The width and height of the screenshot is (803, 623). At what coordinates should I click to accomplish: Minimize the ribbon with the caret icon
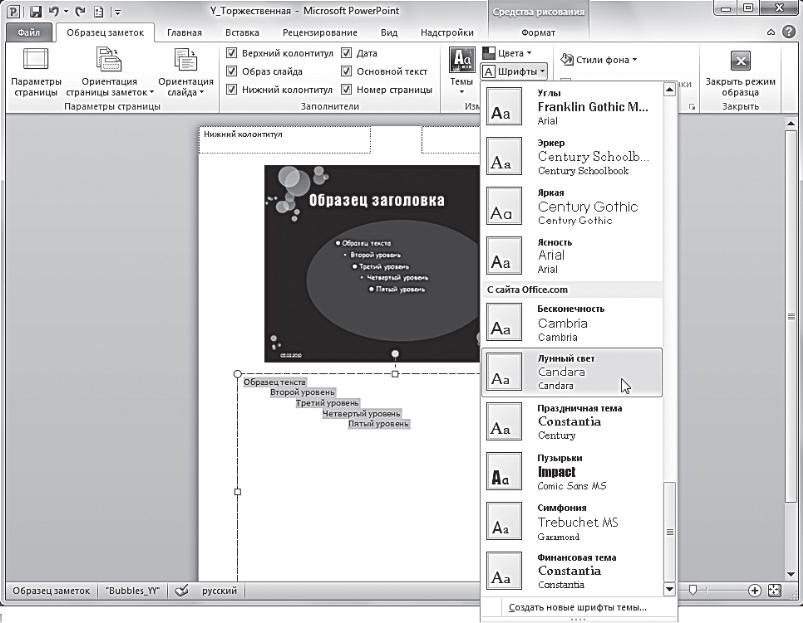tap(771, 32)
